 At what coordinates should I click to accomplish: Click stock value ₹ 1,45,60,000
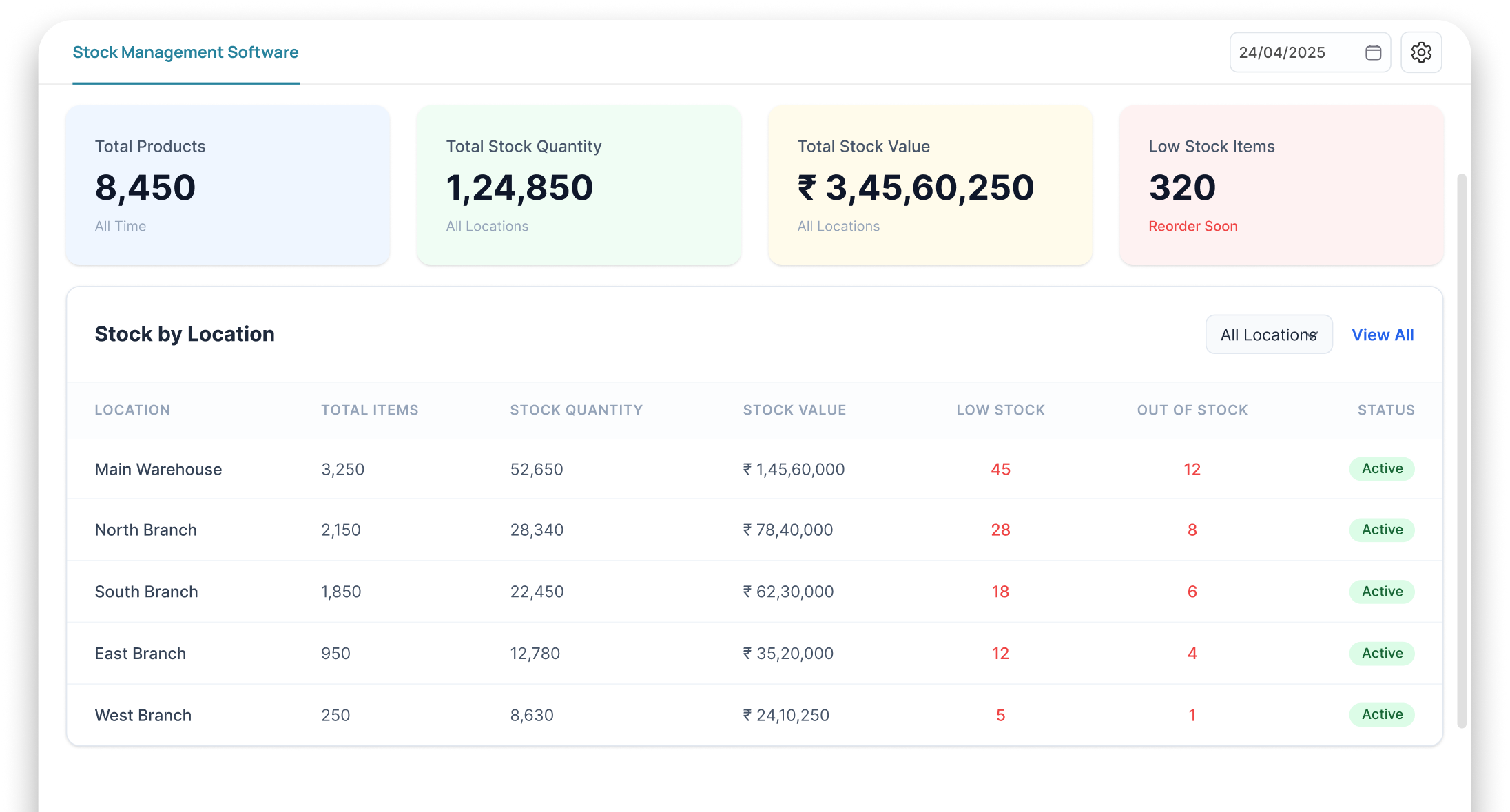pos(794,469)
